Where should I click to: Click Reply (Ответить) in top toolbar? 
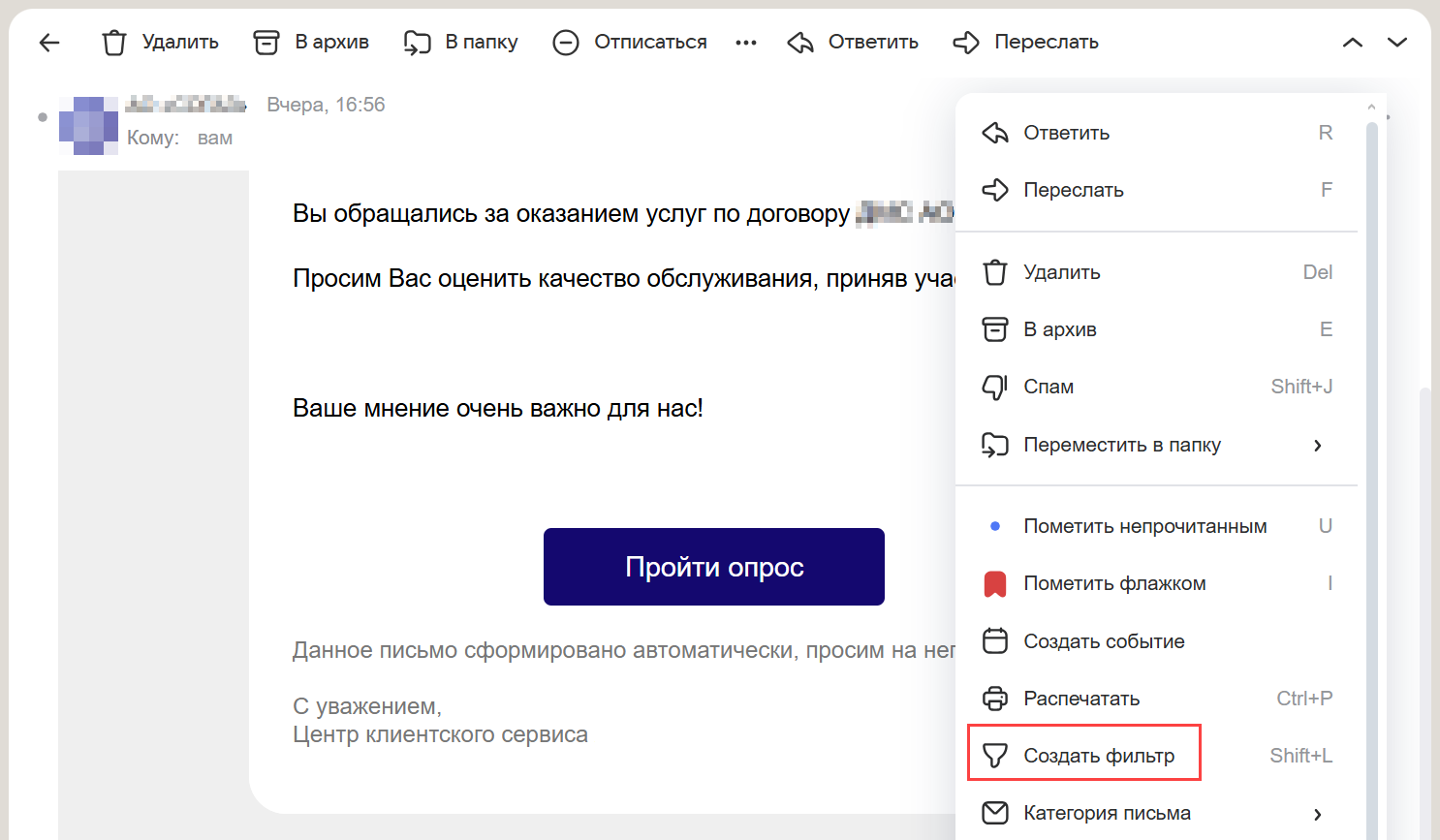click(x=854, y=43)
